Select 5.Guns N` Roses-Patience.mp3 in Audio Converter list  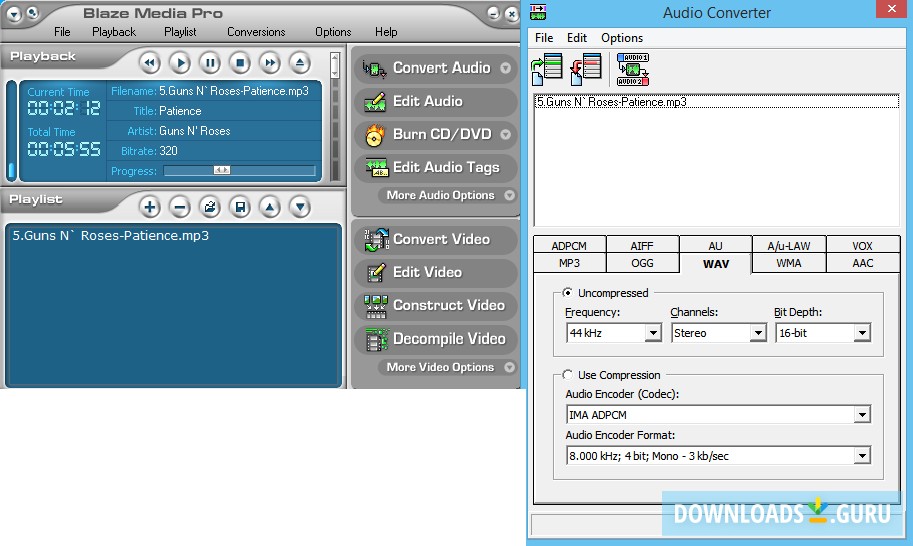tap(716, 102)
